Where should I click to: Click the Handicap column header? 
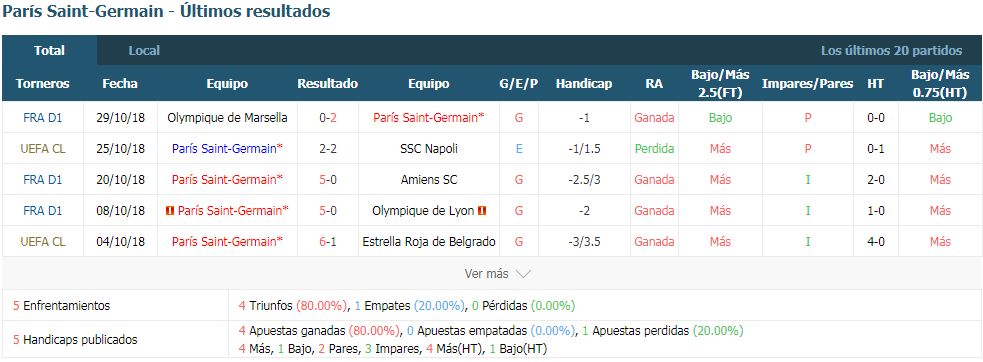coord(584,83)
